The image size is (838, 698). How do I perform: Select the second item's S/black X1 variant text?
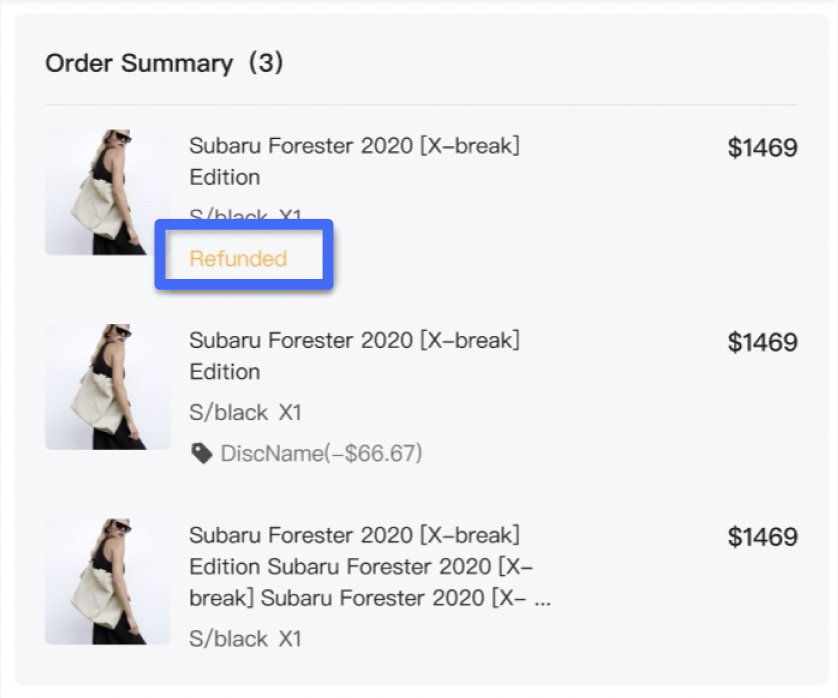(245, 412)
